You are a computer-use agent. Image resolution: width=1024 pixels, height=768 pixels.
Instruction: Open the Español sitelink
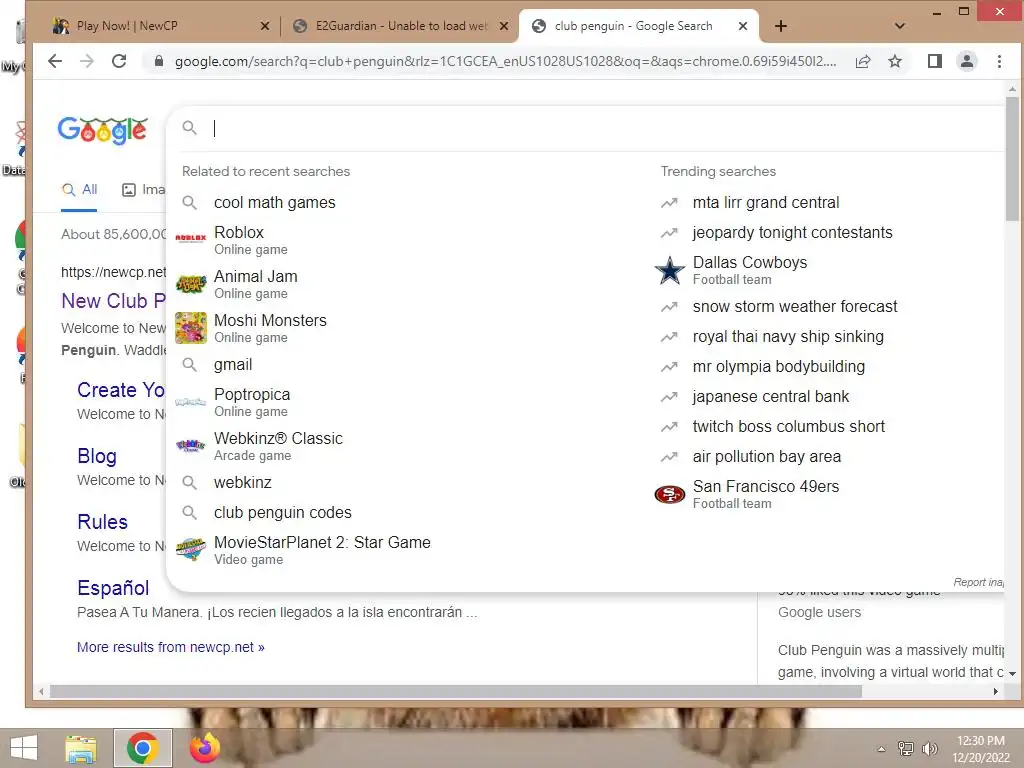pos(113,588)
